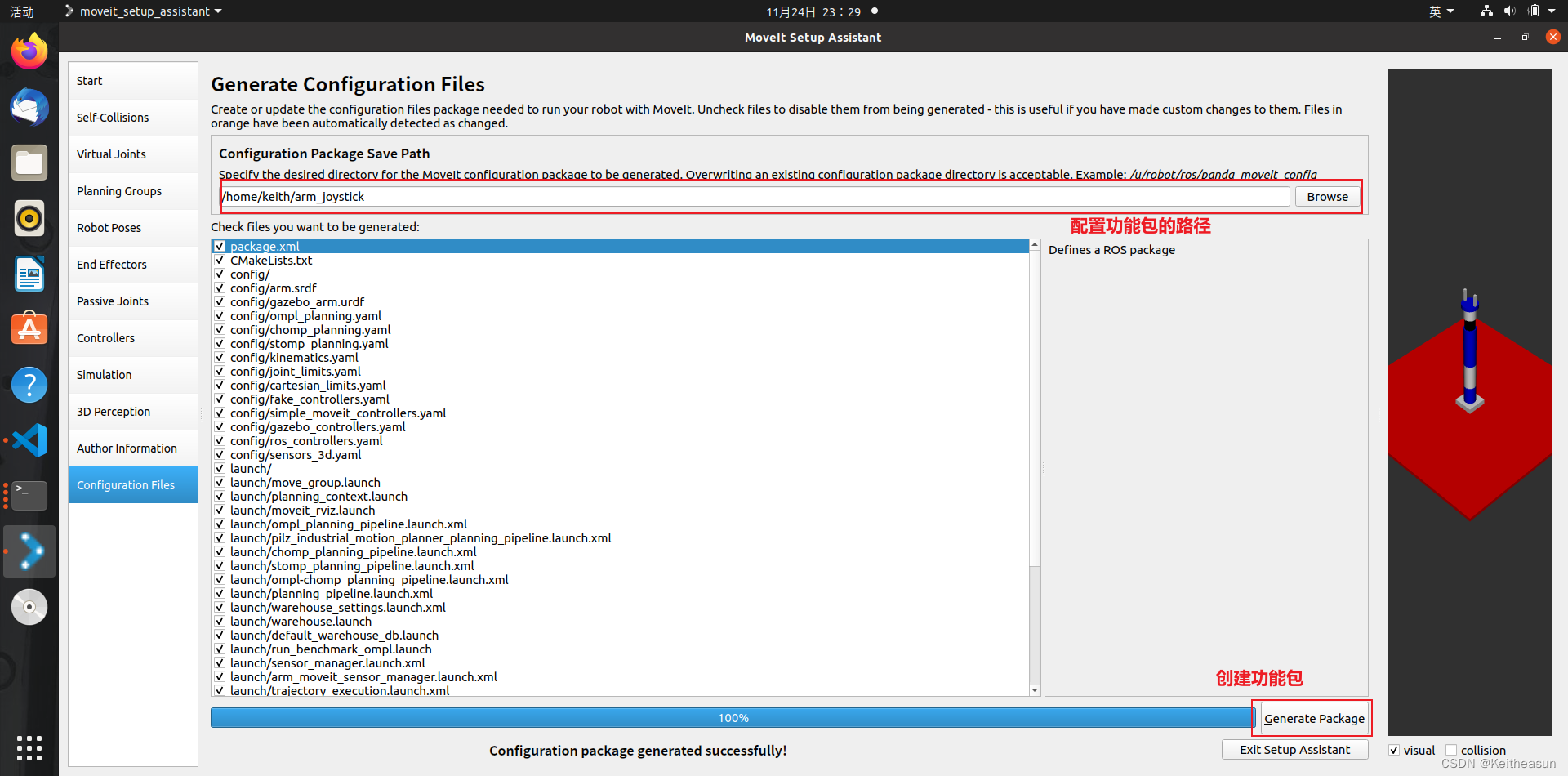Select config/chomp_planning.yaml in the list

[310, 330]
